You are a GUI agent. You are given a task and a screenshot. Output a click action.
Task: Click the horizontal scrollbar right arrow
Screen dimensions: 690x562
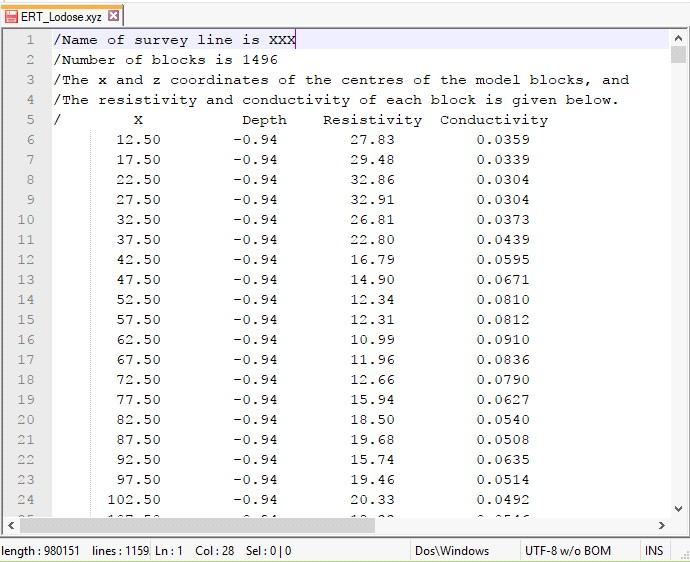click(x=661, y=525)
